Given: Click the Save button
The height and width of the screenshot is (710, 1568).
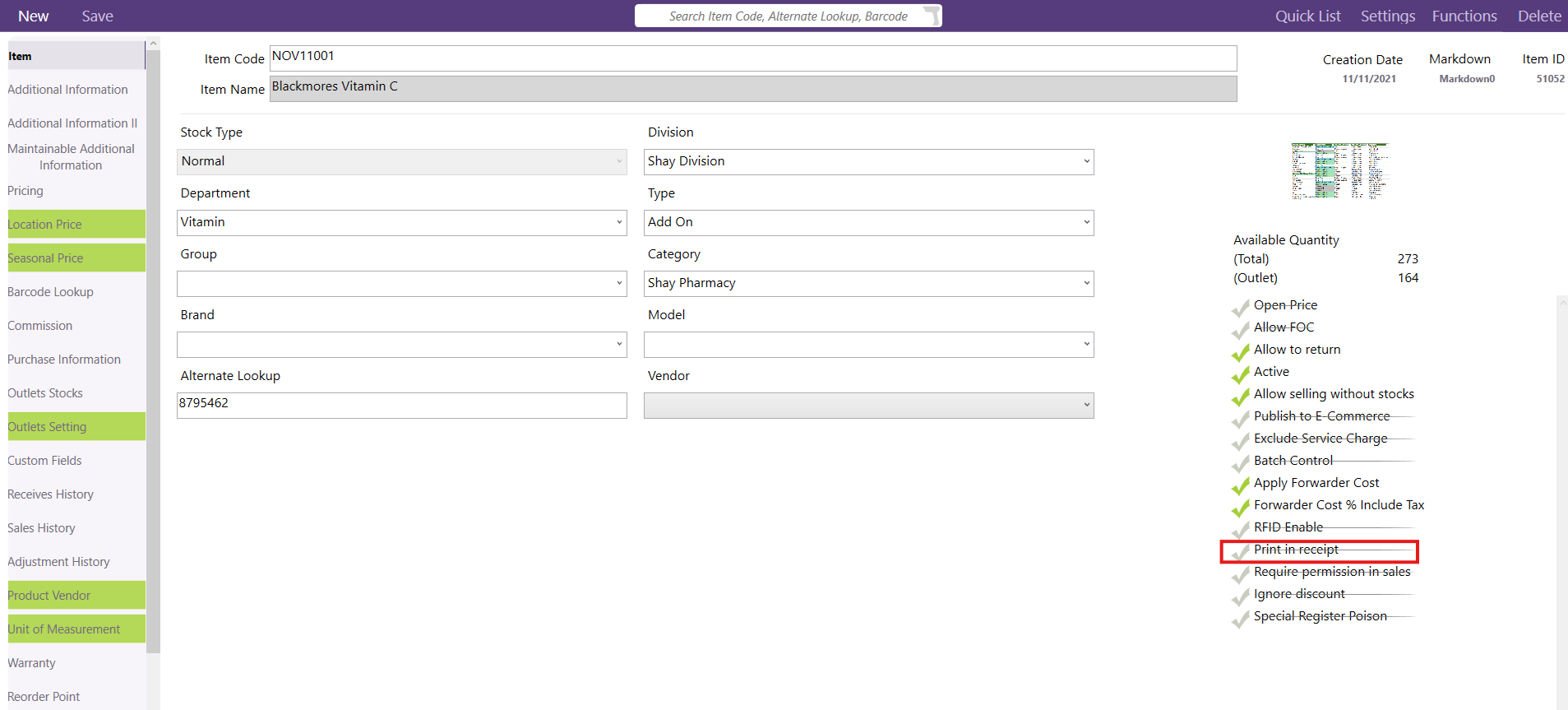Looking at the screenshot, I should pyautogui.click(x=97, y=16).
